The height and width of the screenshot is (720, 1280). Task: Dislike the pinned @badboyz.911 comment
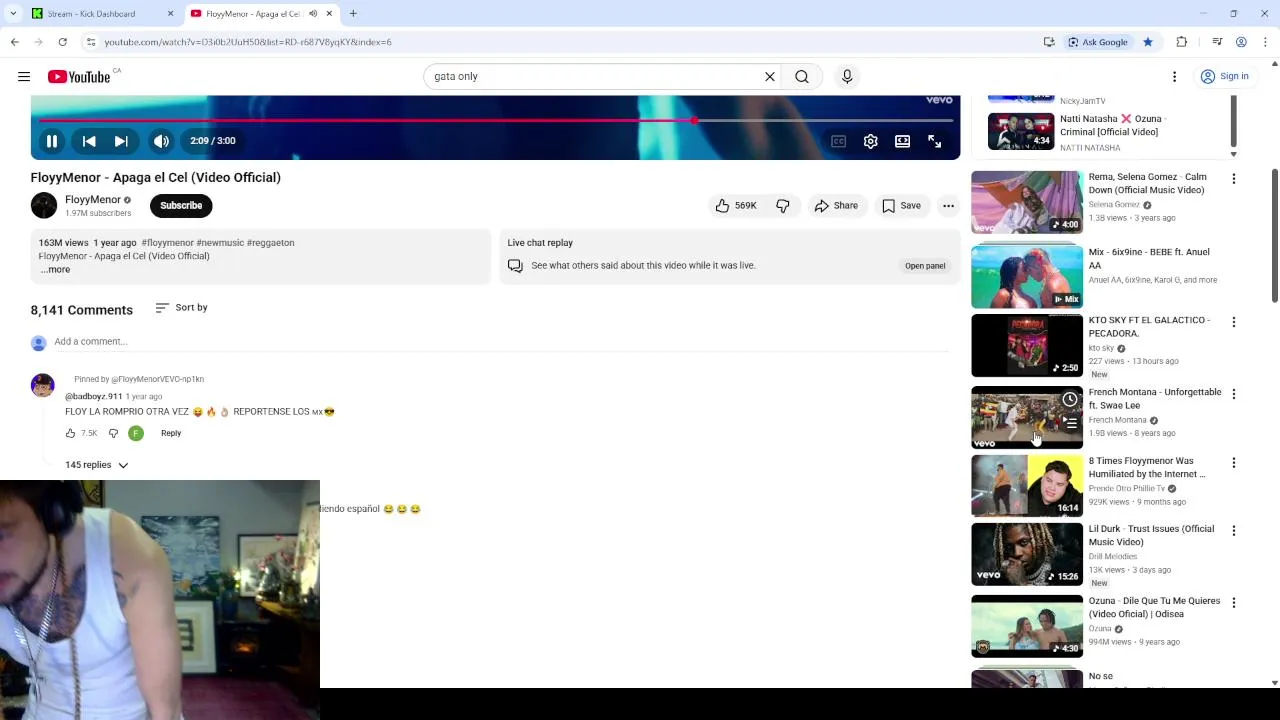click(x=113, y=433)
